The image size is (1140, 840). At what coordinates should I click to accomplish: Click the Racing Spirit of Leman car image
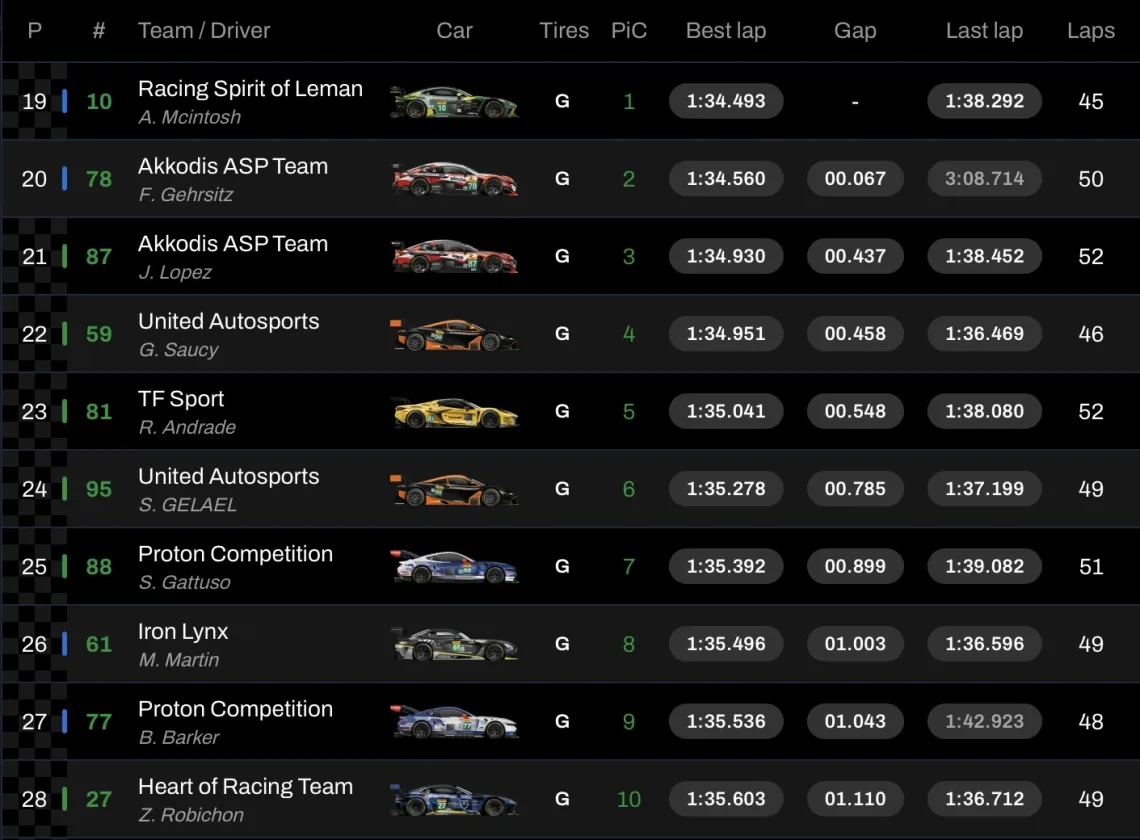click(454, 102)
